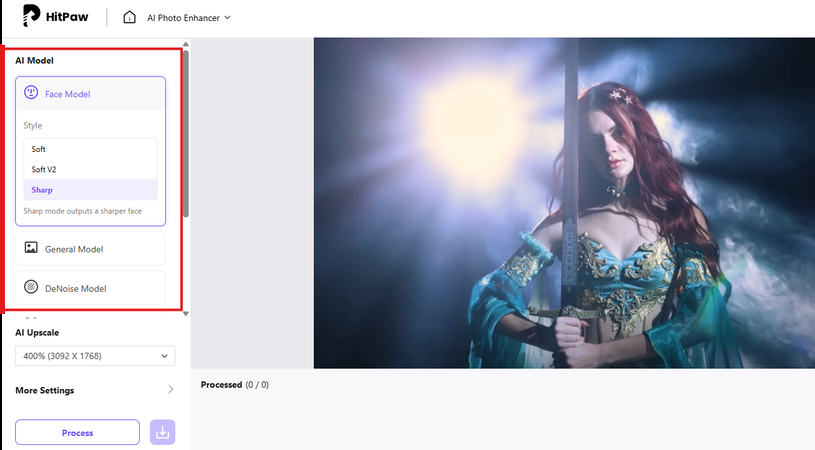The width and height of the screenshot is (815, 450).
Task: Click the HitPaw logo icon
Action: (31, 16)
